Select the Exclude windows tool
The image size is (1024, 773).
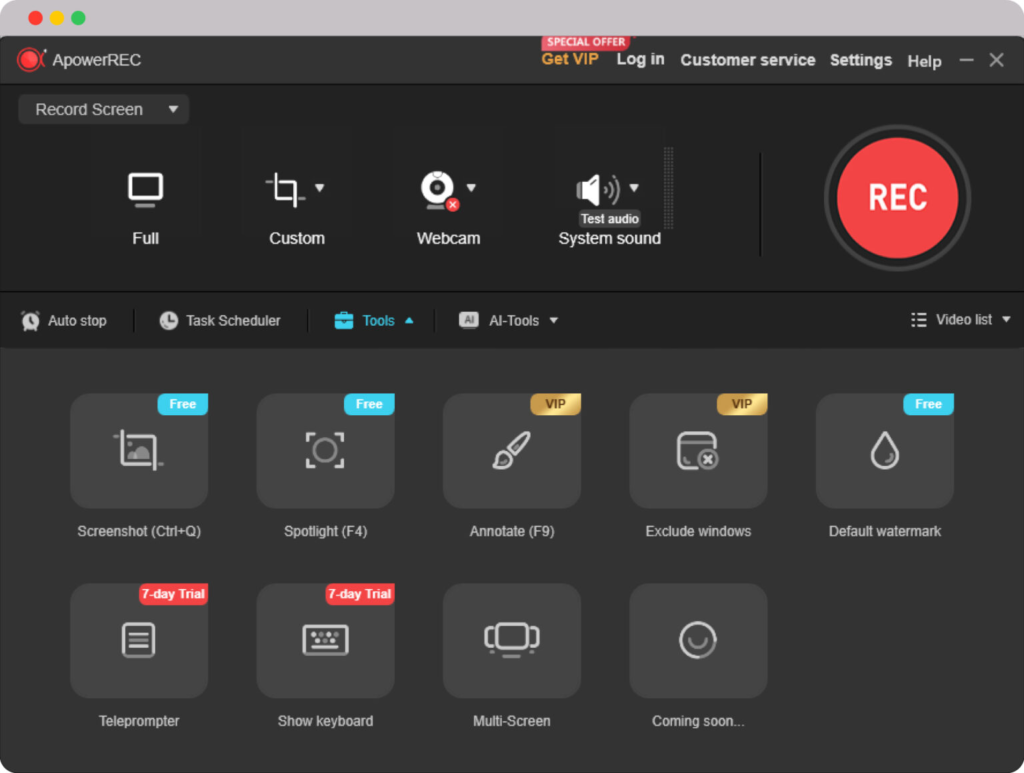coord(698,451)
